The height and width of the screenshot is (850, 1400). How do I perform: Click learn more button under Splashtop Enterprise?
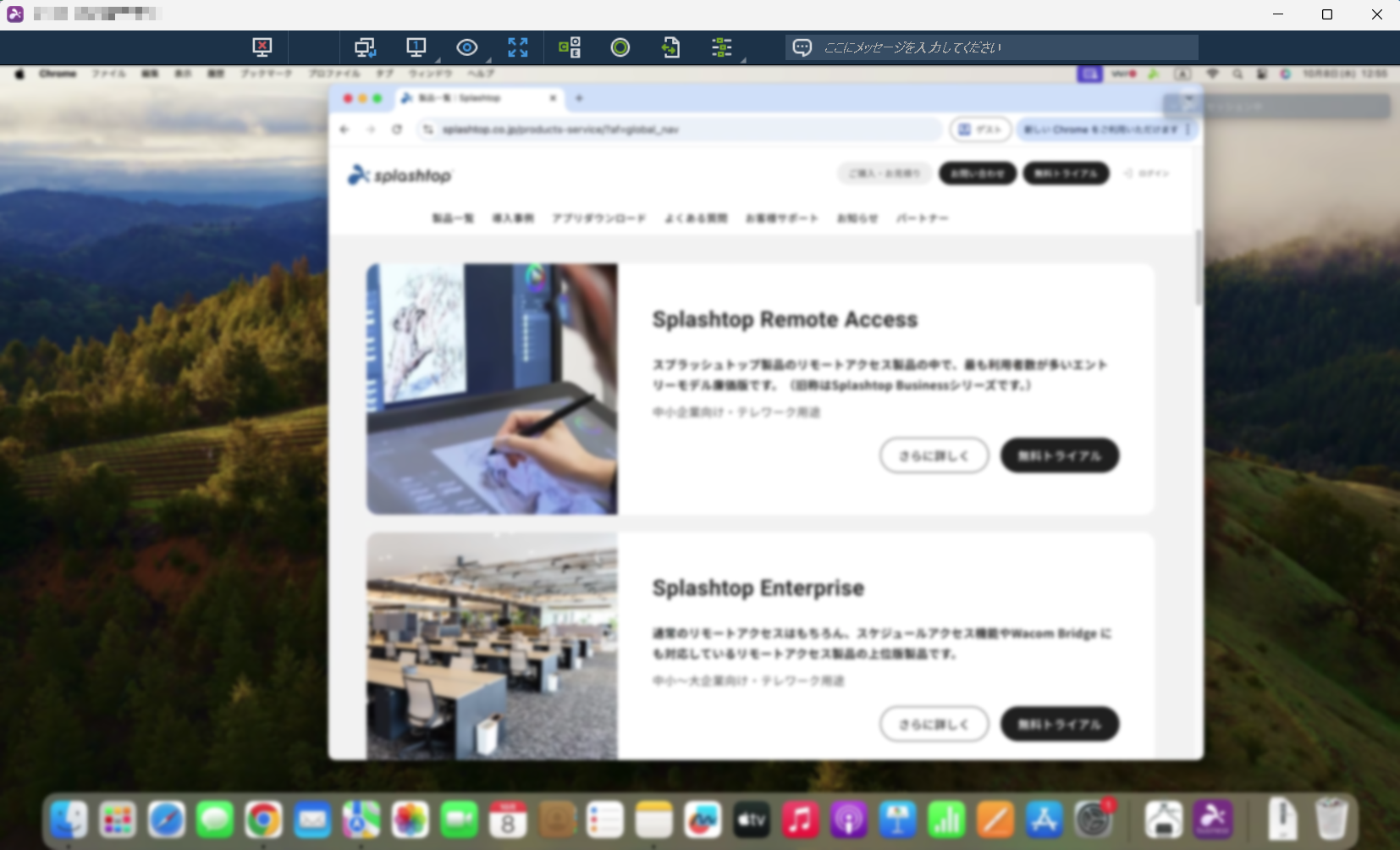click(x=934, y=724)
